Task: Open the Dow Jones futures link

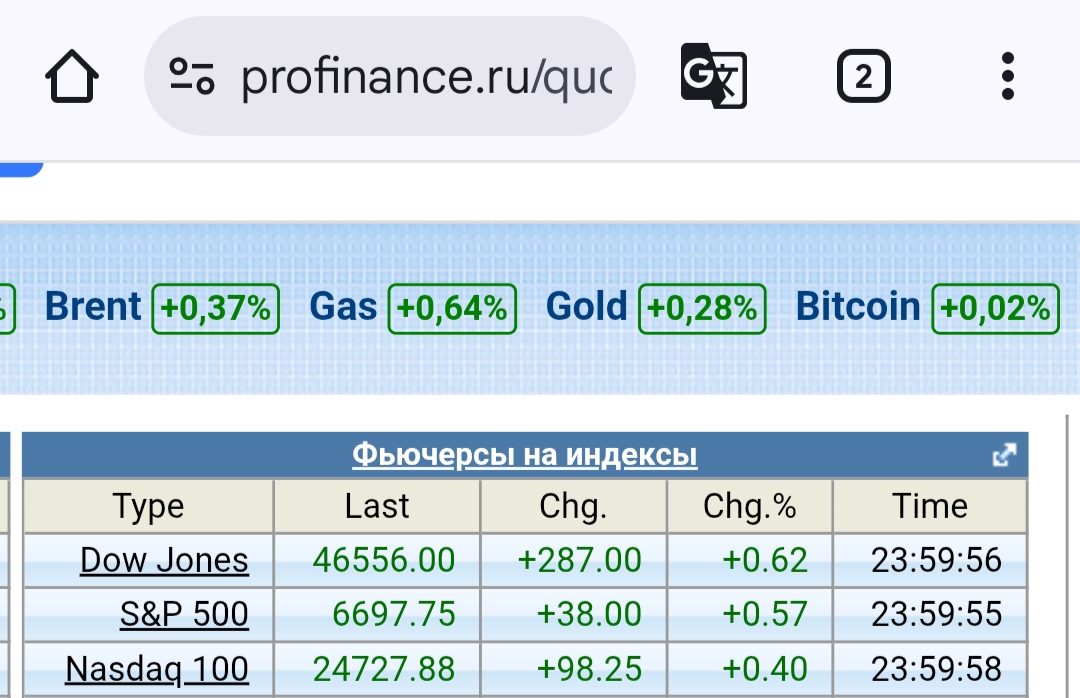Action: pos(164,560)
